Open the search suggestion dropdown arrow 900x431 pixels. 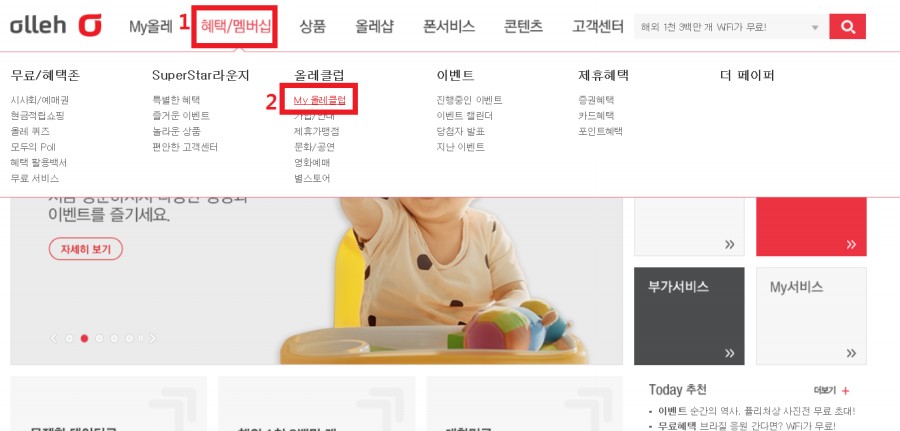click(815, 28)
